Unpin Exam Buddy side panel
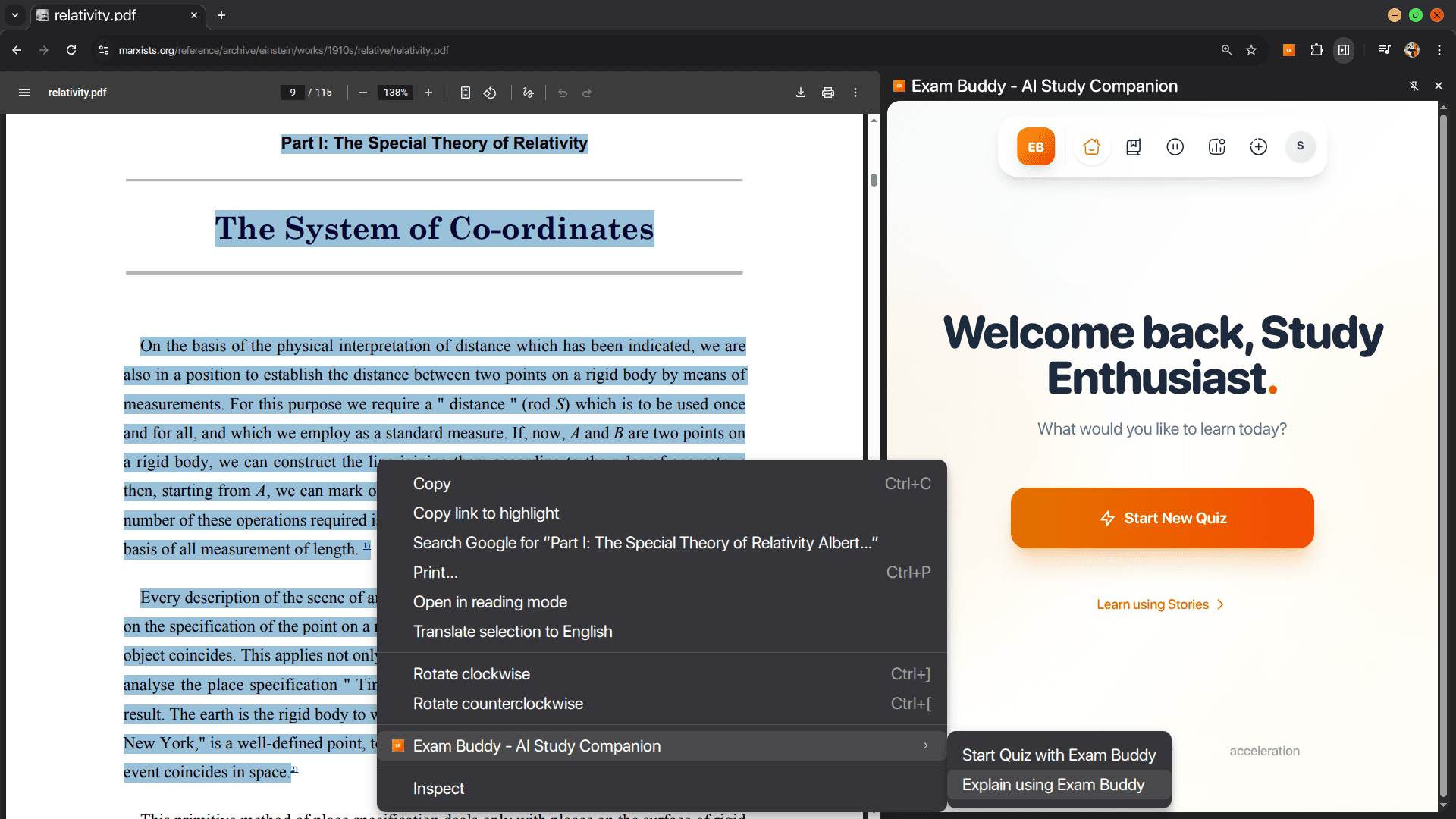The height and width of the screenshot is (819, 1456). click(1414, 86)
